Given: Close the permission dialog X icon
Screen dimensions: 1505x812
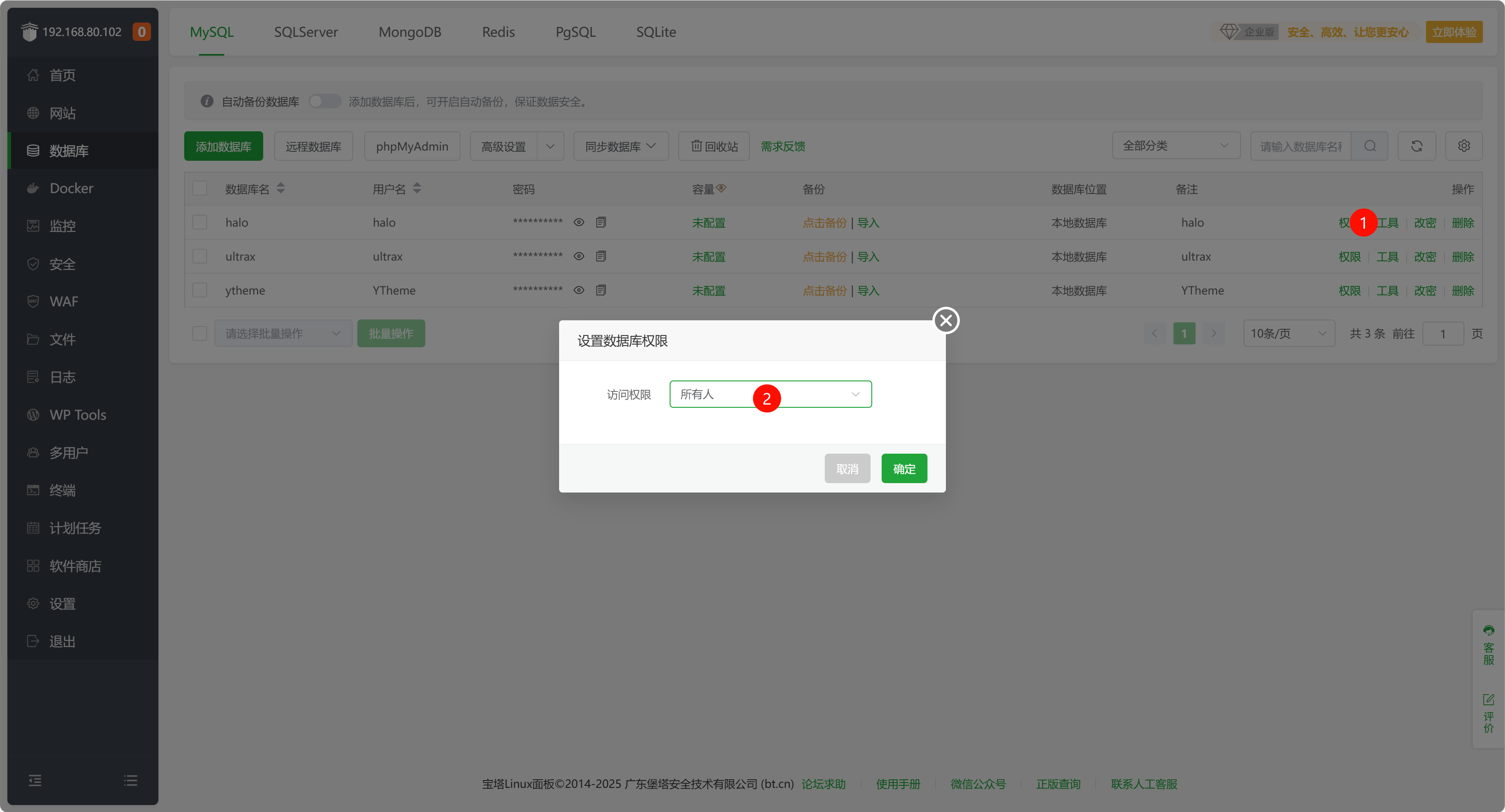Looking at the screenshot, I should pos(946,320).
